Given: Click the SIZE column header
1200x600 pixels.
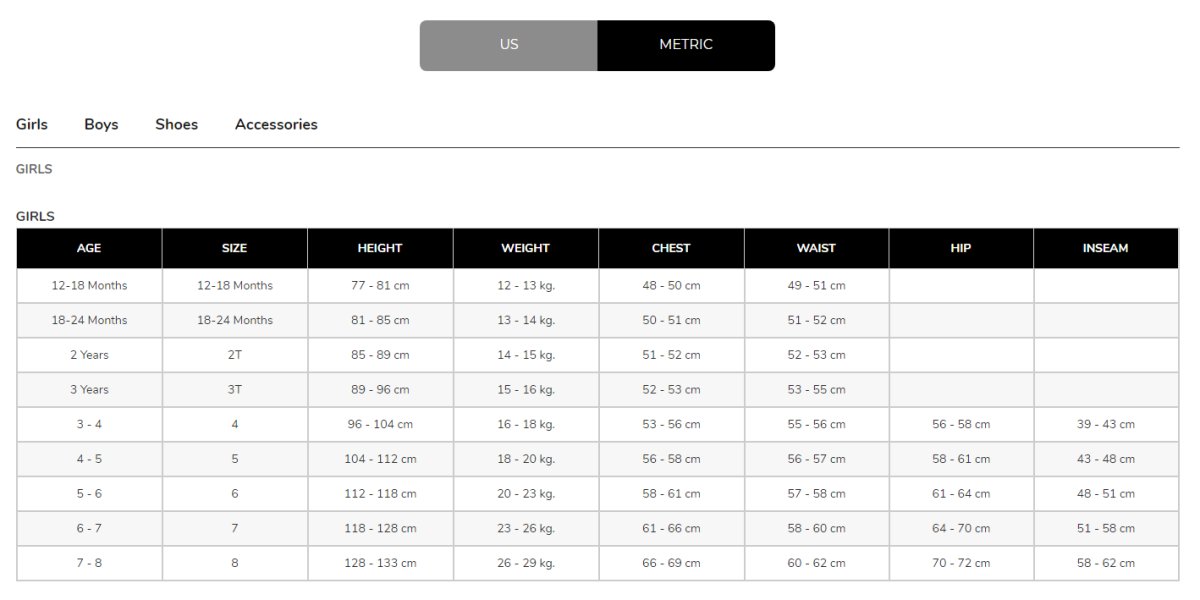Looking at the screenshot, I should (235, 248).
